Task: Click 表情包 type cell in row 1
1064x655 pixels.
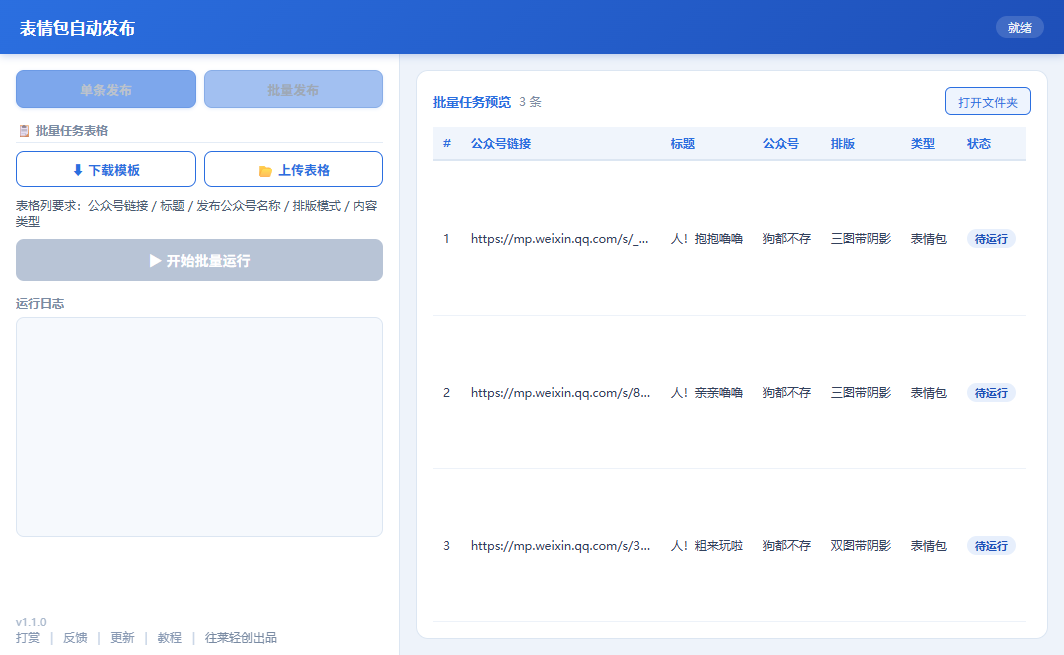Action: coord(929,239)
